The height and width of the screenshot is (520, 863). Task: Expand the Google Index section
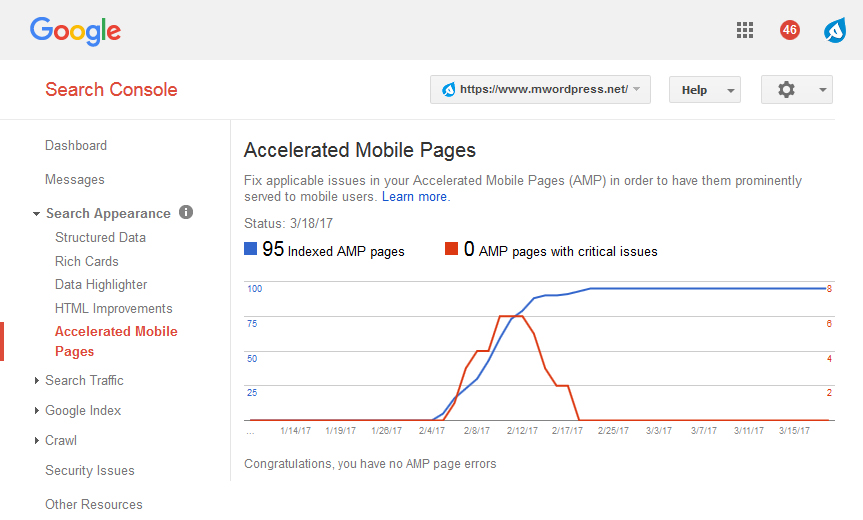point(36,410)
